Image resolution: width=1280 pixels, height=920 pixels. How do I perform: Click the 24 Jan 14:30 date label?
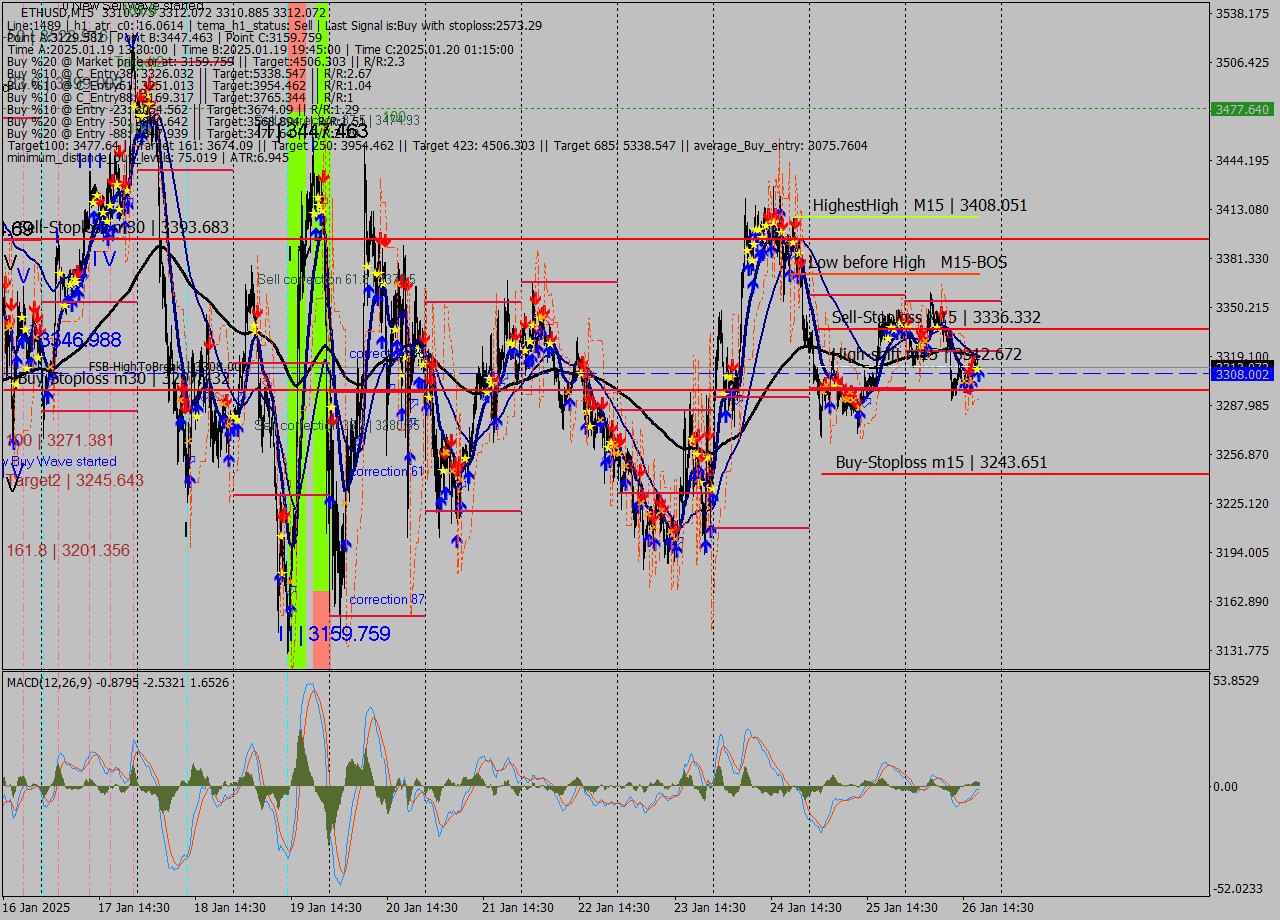(806, 908)
